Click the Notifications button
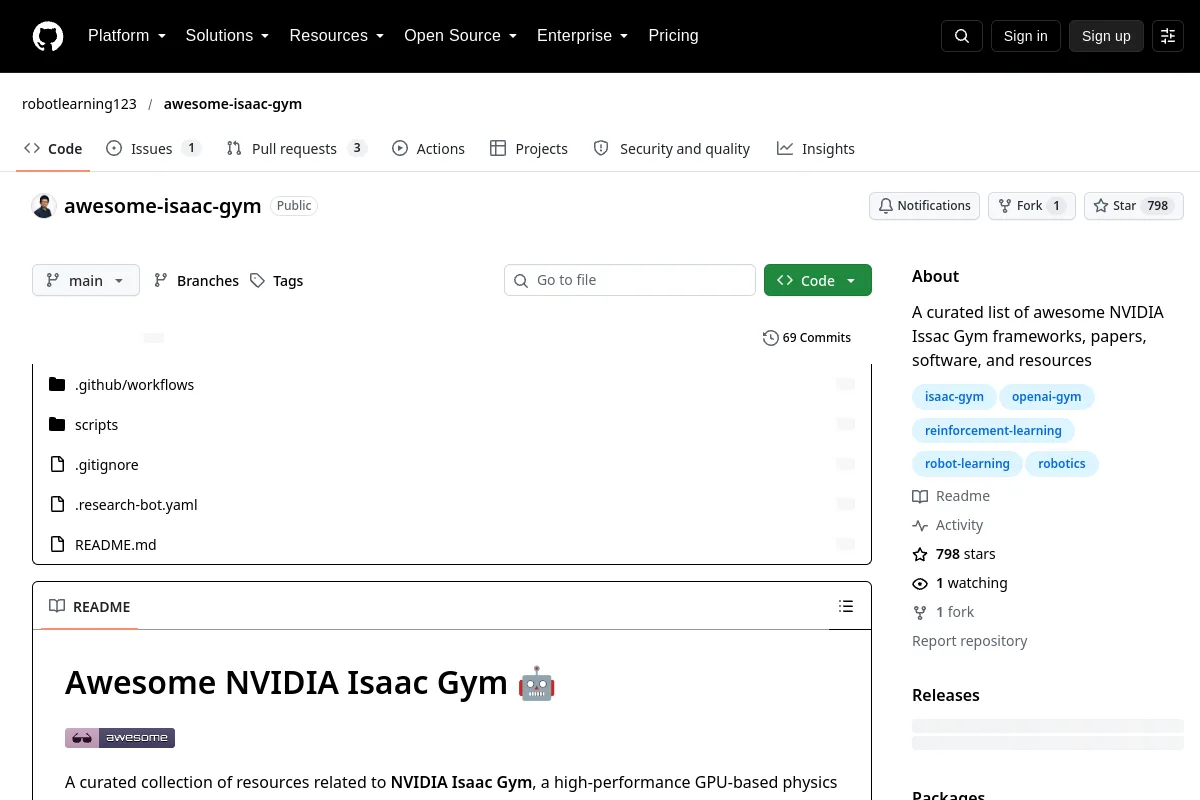Viewport: 1200px width, 800px height. point(924,206)
